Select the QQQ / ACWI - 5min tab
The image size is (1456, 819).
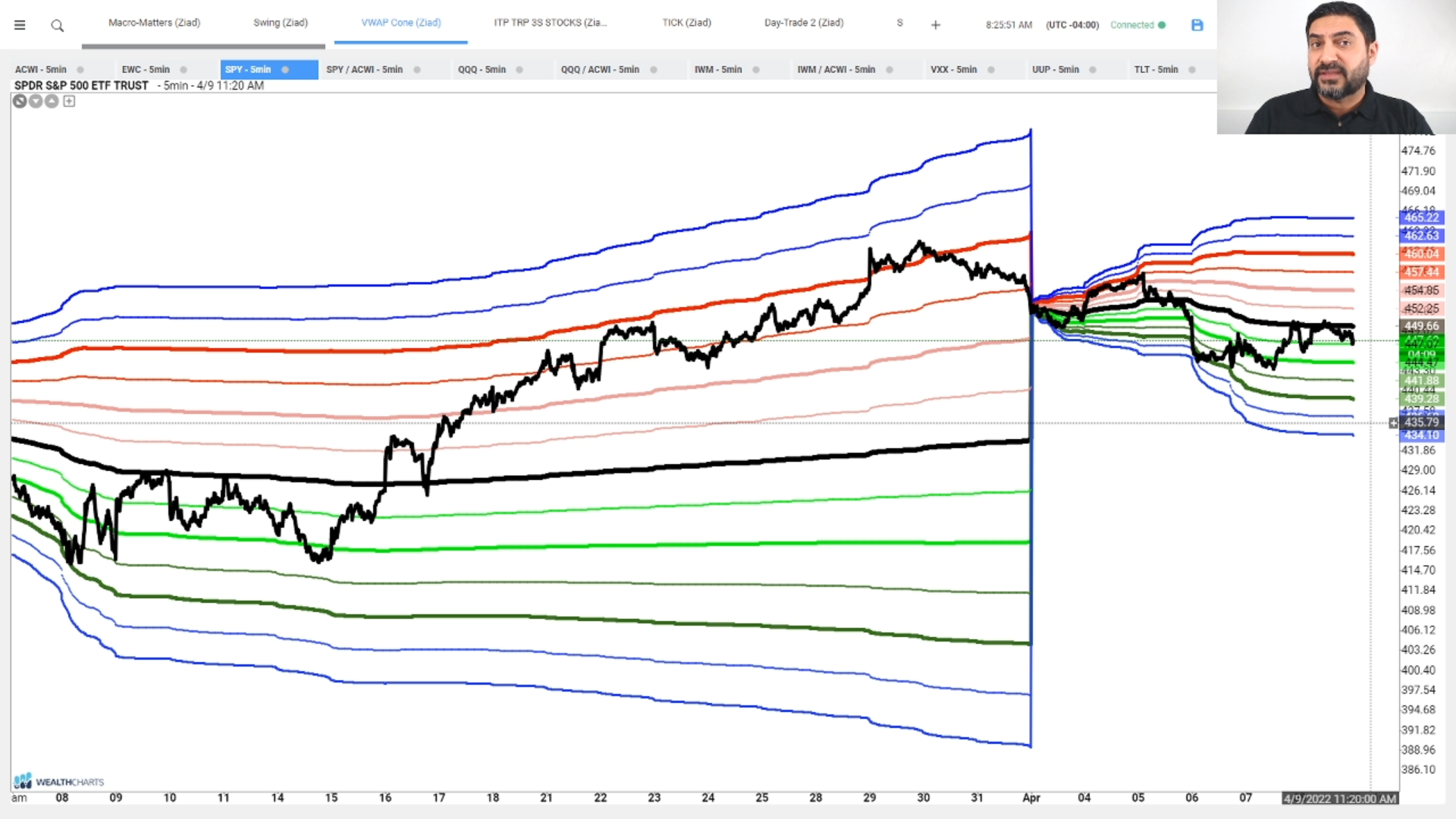[x=600, y=70]
